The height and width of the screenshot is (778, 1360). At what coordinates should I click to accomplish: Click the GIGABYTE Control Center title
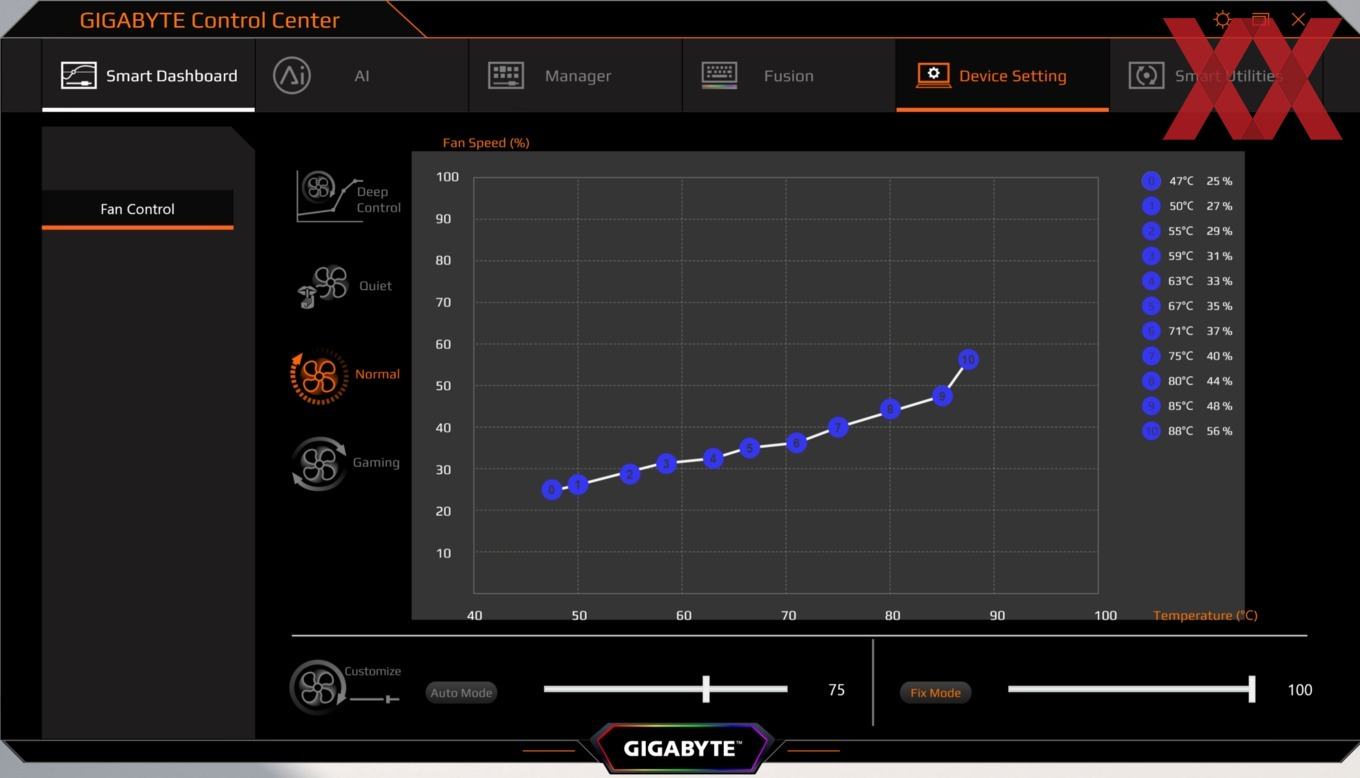[x=210, y=20]
